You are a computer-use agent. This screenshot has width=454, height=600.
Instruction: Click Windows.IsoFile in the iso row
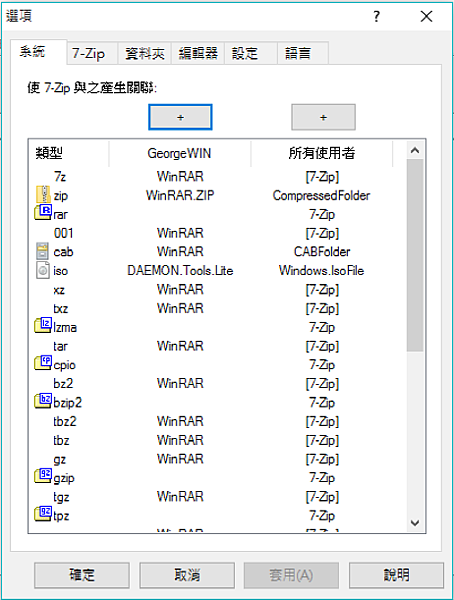click(x=322, y=271)
